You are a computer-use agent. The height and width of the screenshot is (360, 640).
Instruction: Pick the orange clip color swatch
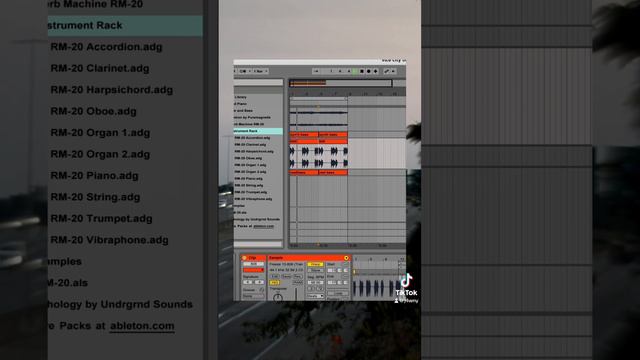[253, 270]
